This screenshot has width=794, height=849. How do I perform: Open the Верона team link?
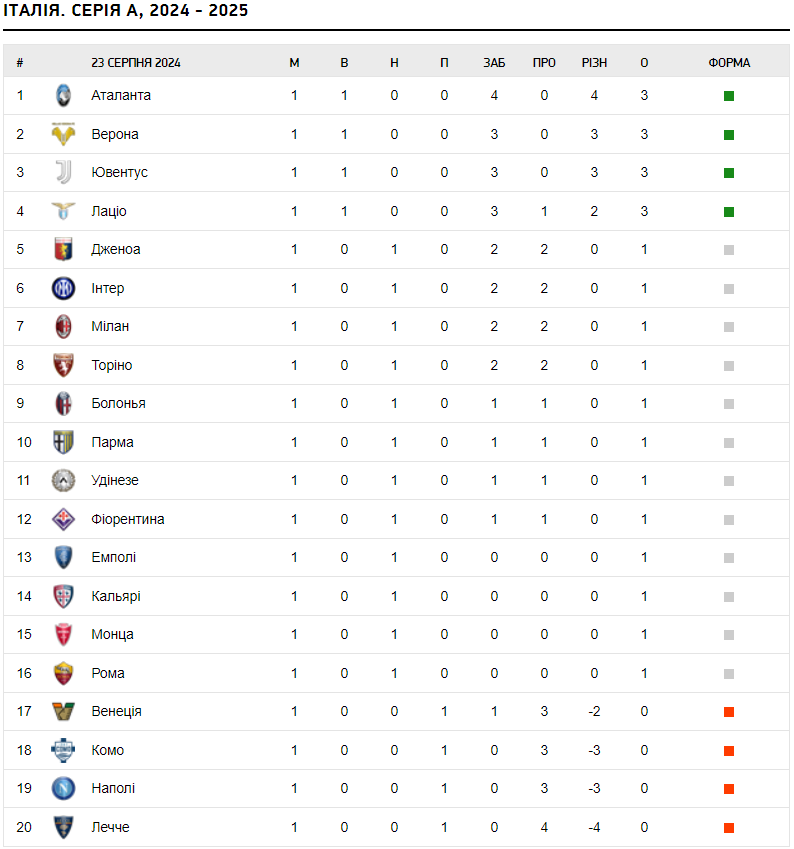115,134
